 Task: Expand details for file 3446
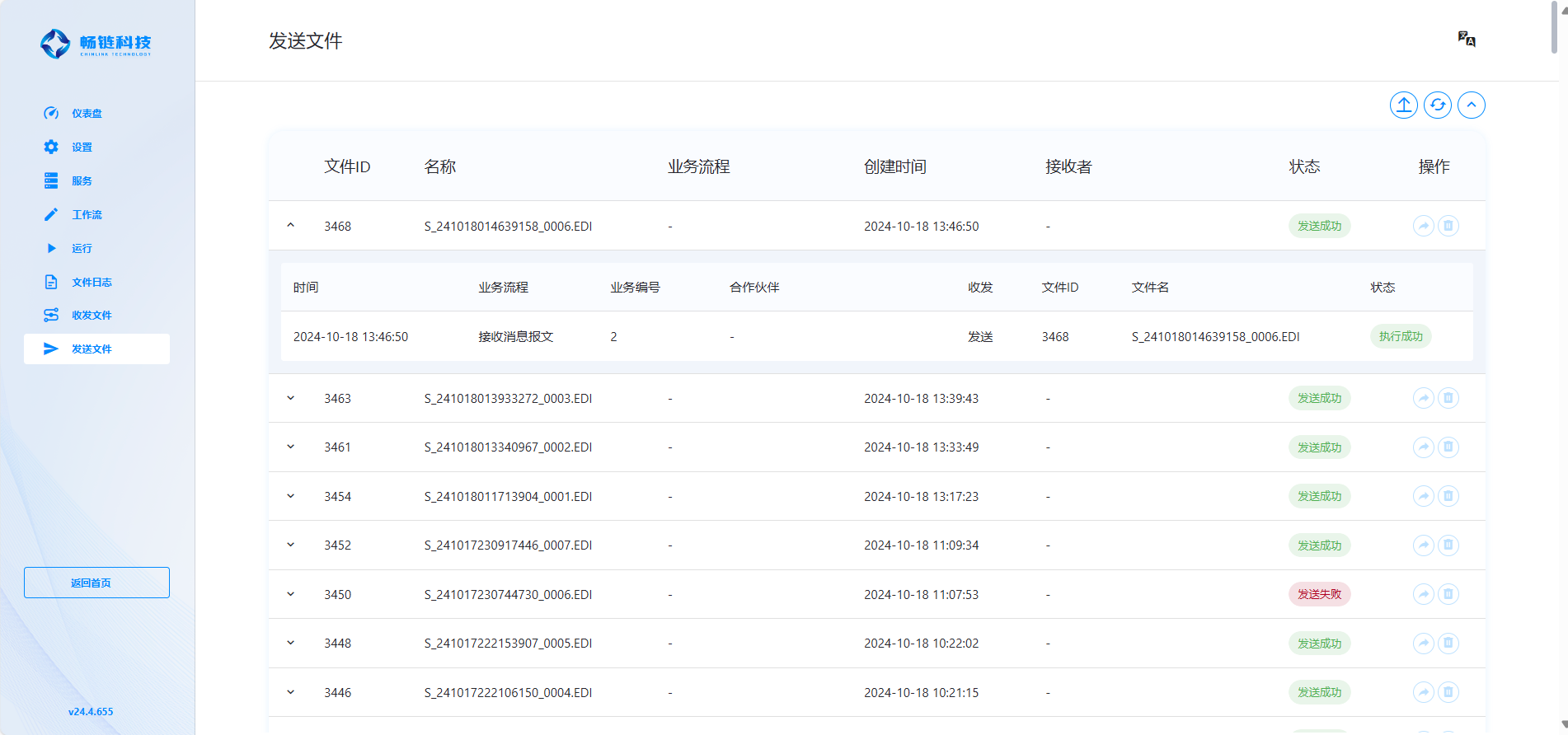[291, 692]
